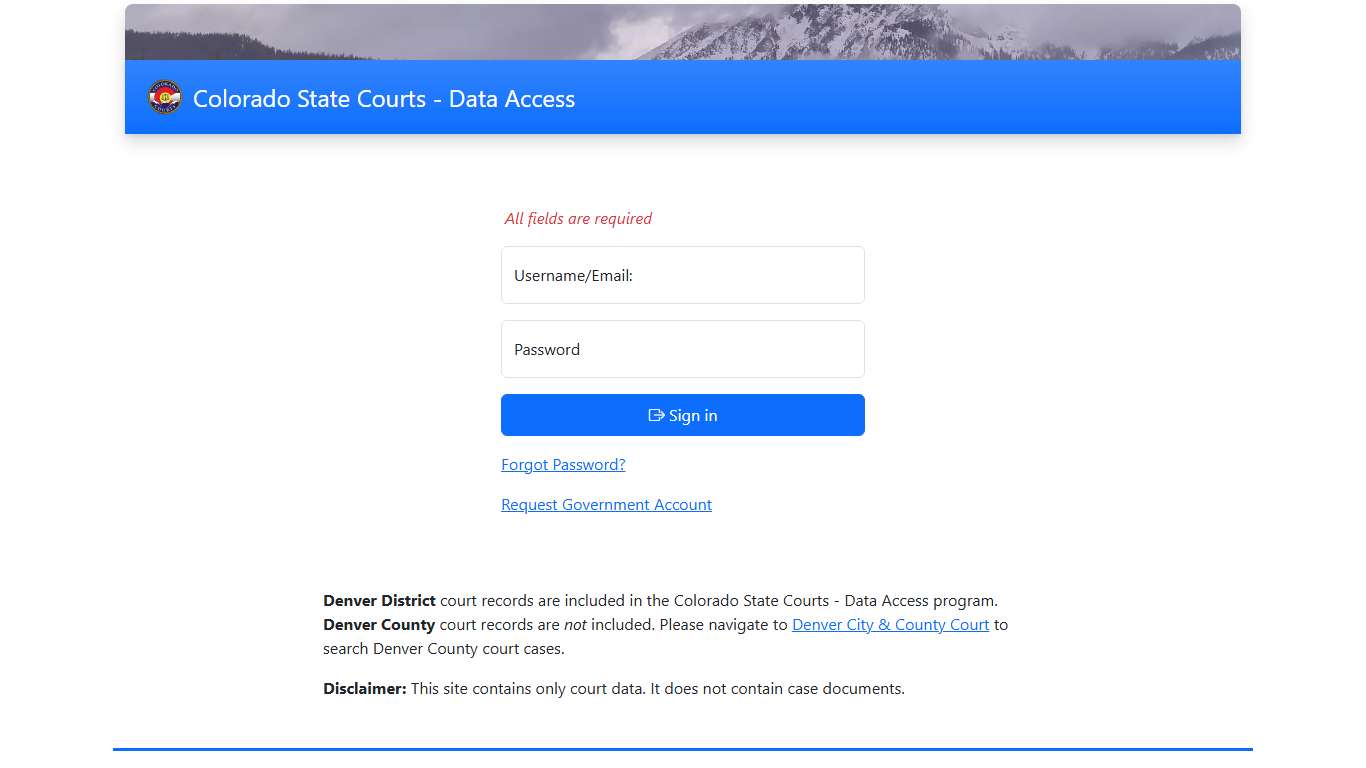Viewport: 1366px width, 768px height.
Task: Click the Disclaimer paragraph text
Action: pos(613,688)
